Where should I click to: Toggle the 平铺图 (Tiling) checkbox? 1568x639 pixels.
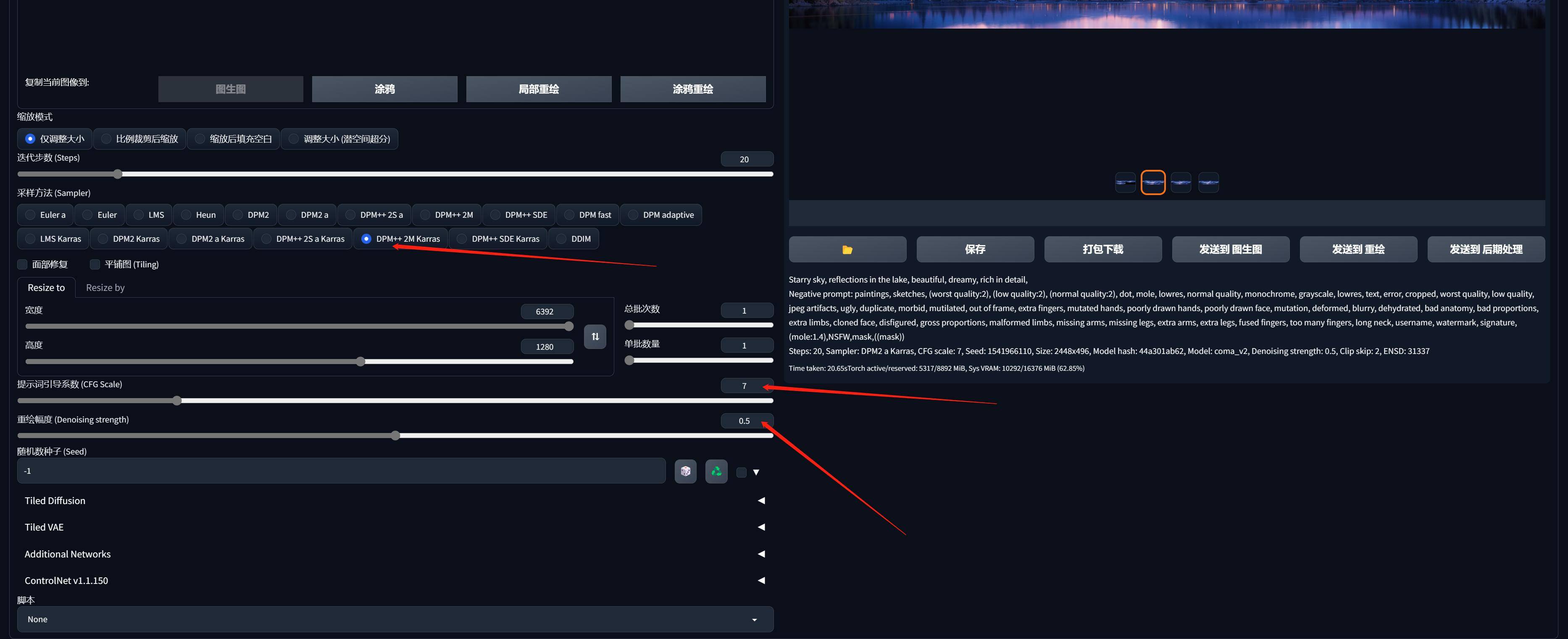(x=95, y=264)
